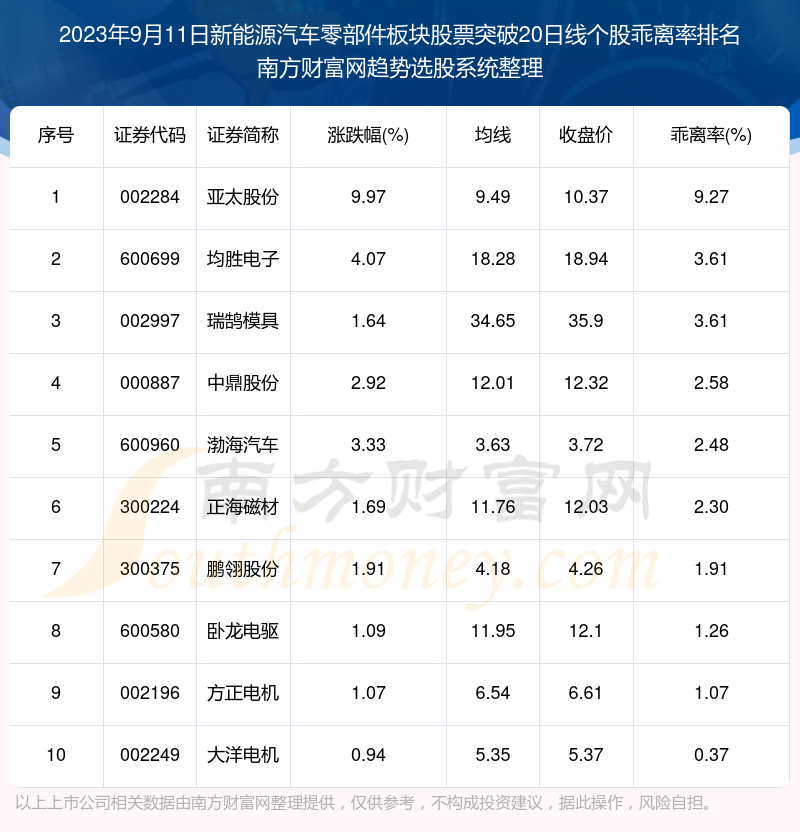Click 中鼎股份 change value 2.92
Image resolution: width=800 pixels, height=832 pixels.
(368, 383)
